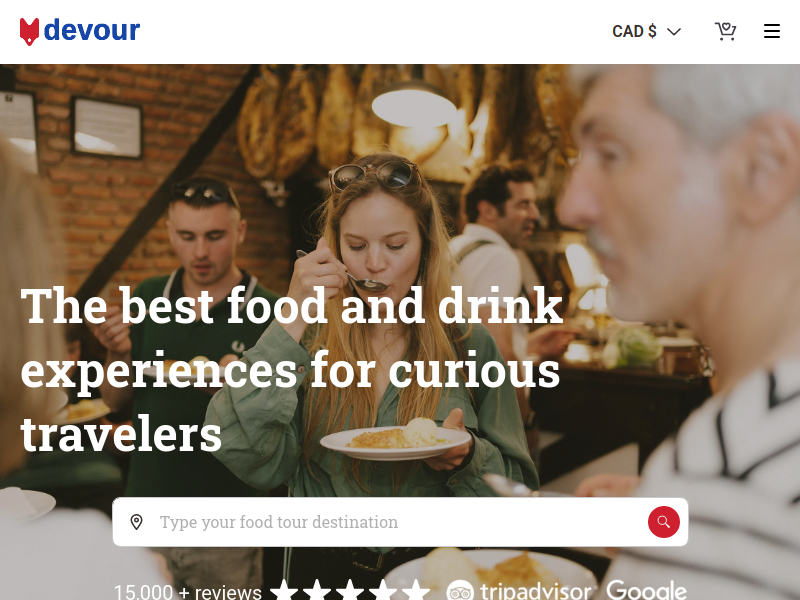Expand the chevron next to CAD $
The width and height of the screenshot is (800, 600).
click(x=674, y=32)
